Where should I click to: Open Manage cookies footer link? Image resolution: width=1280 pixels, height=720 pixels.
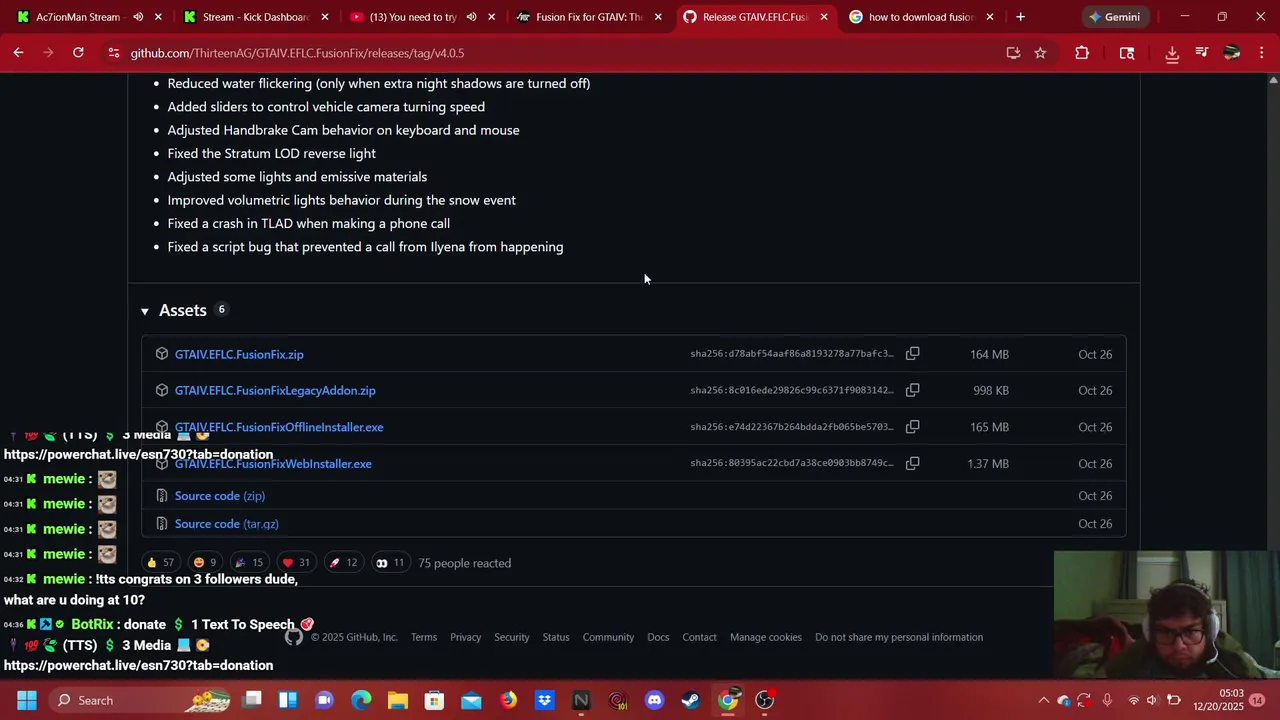point(766,637)
